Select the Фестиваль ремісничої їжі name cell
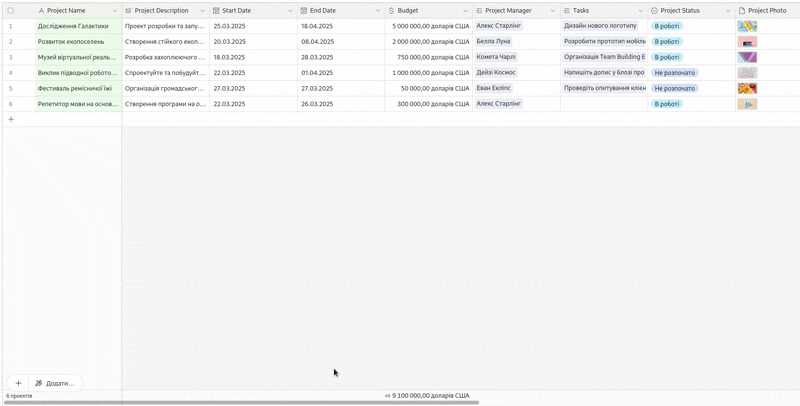This screenshot has width=800, height=406. (x=78, y=88)
